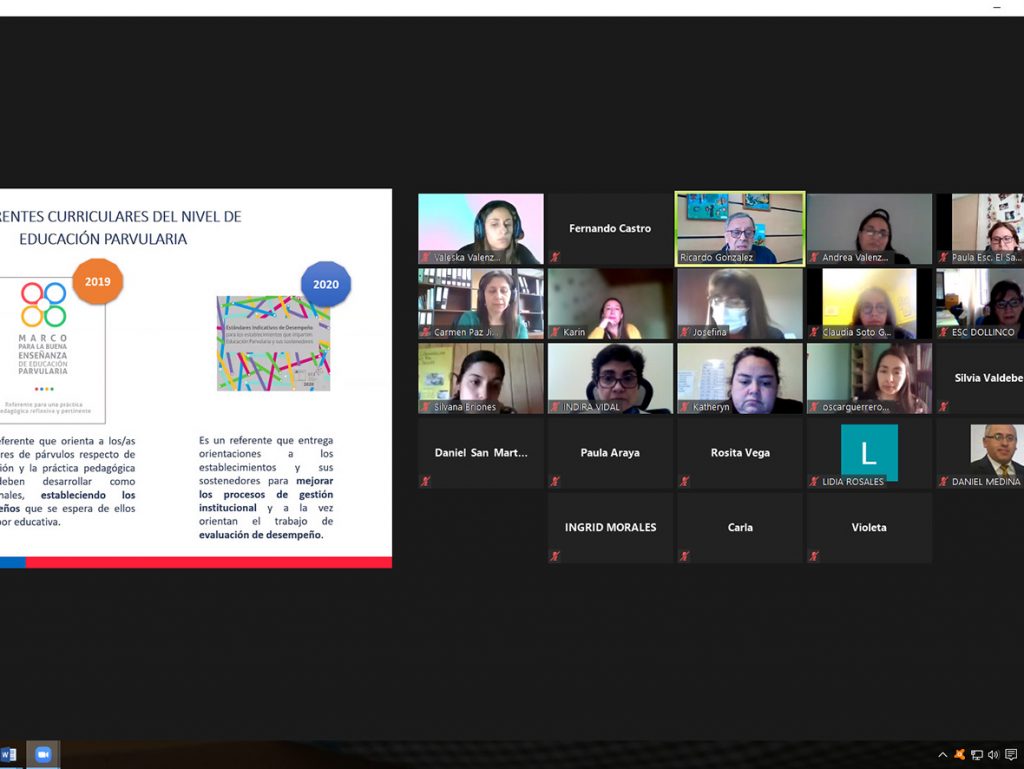Image resolution: width=1024 pixels, height=769 pixels.
Task: Select the Paula Esc. El Sa video tile
Action: 980,228
